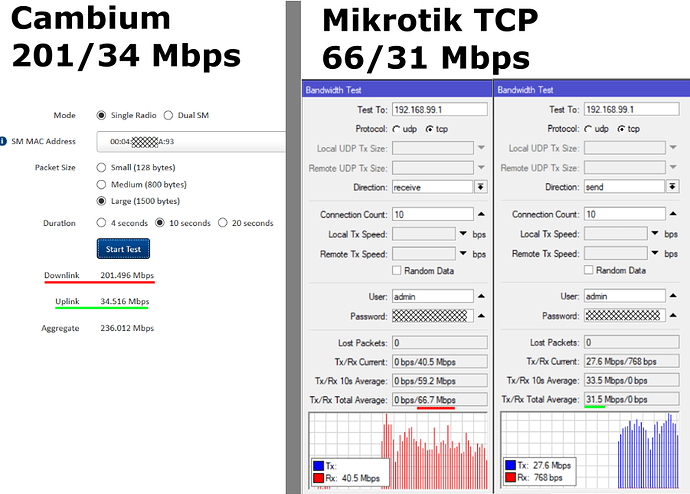
Task: Set duration to 4 seconds
Action: (x=102, y=222)
